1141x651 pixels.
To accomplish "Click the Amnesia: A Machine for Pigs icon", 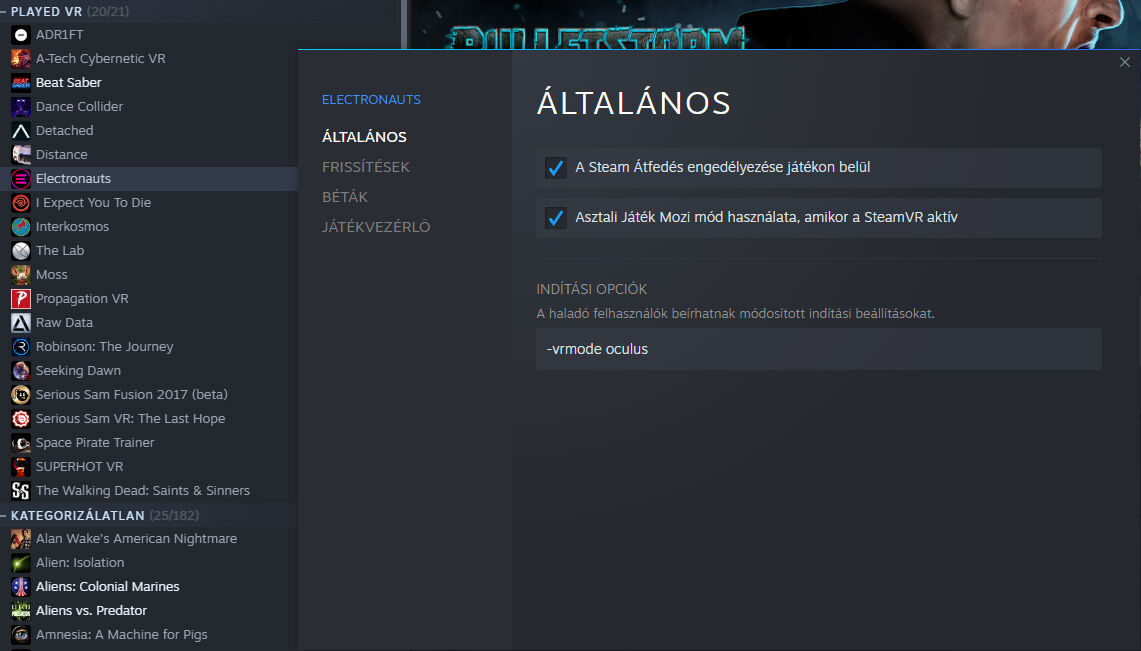I will coord(20,635).
